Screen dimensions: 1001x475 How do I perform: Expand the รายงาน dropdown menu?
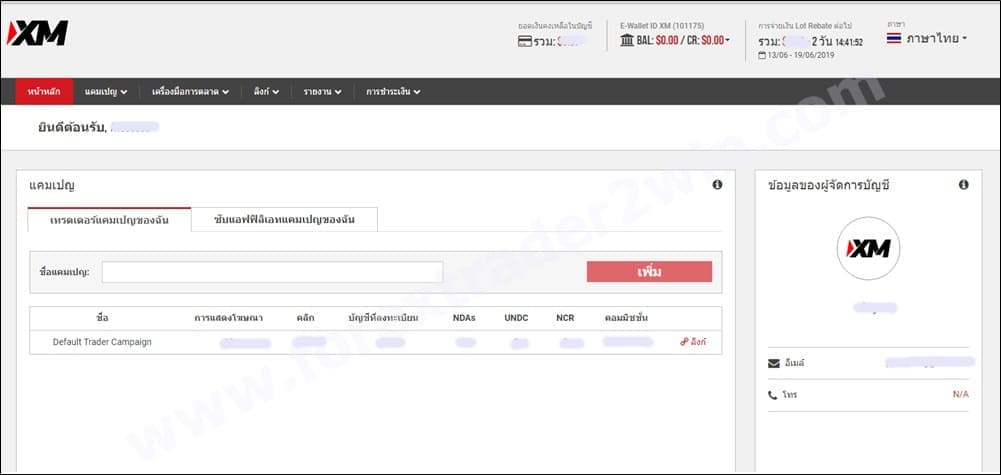pos(322,92)
